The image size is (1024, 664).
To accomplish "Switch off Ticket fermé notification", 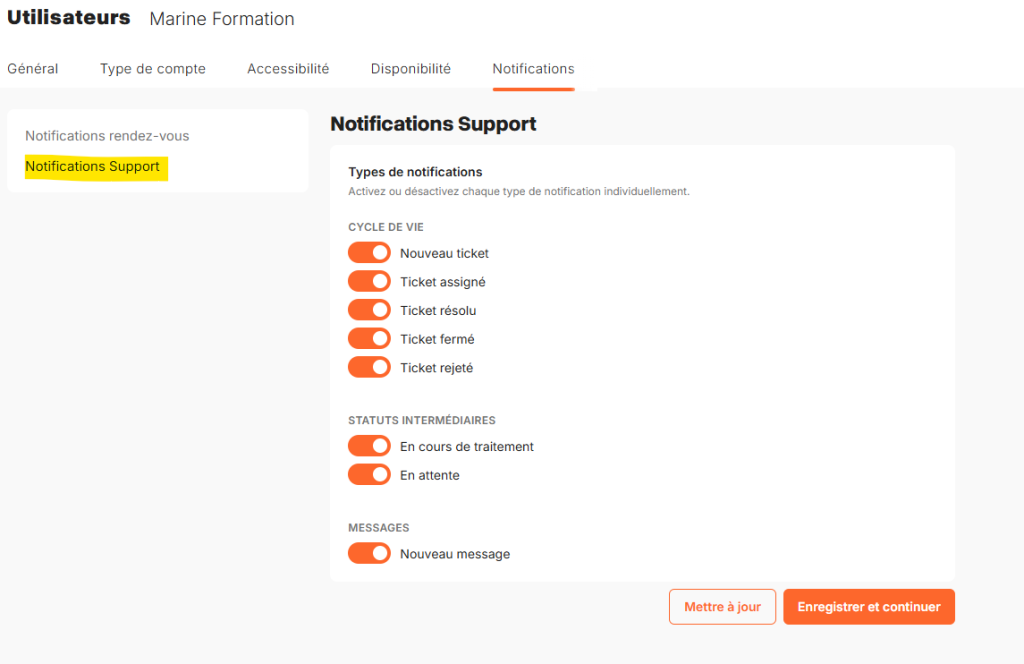I will (x=369, y=339).
